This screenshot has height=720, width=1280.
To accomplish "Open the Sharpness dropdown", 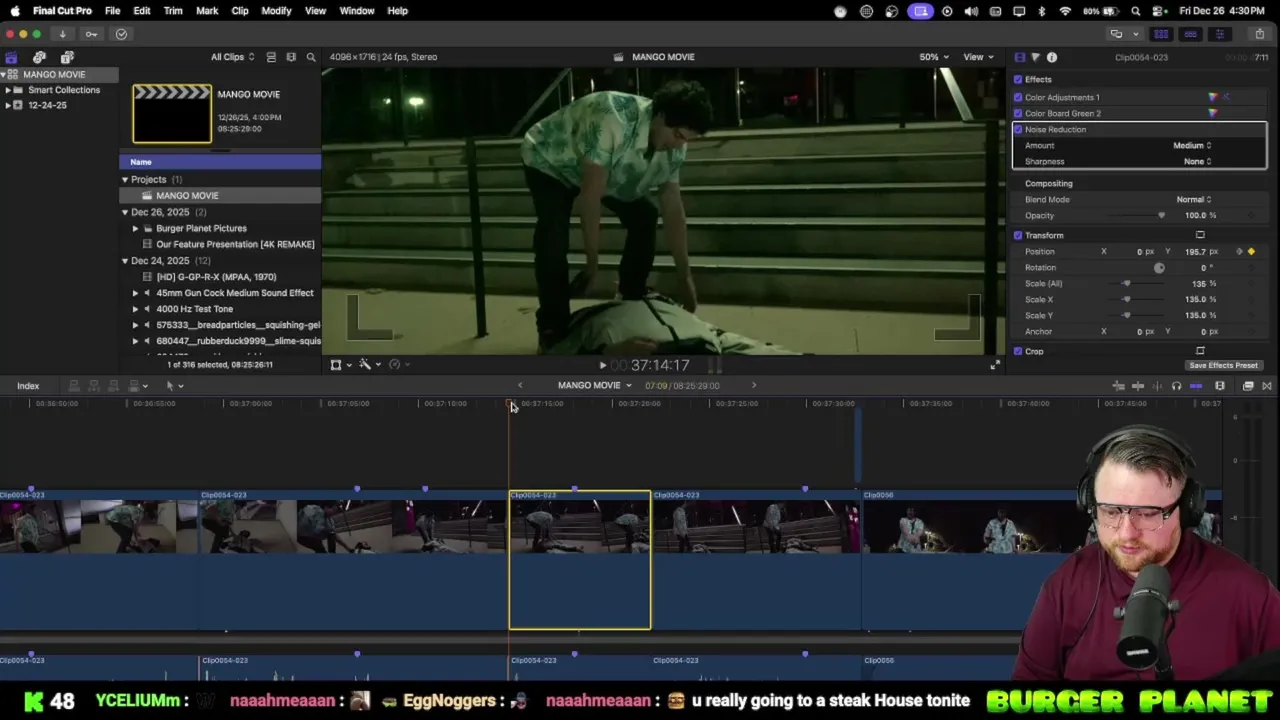I will 1197,161.
